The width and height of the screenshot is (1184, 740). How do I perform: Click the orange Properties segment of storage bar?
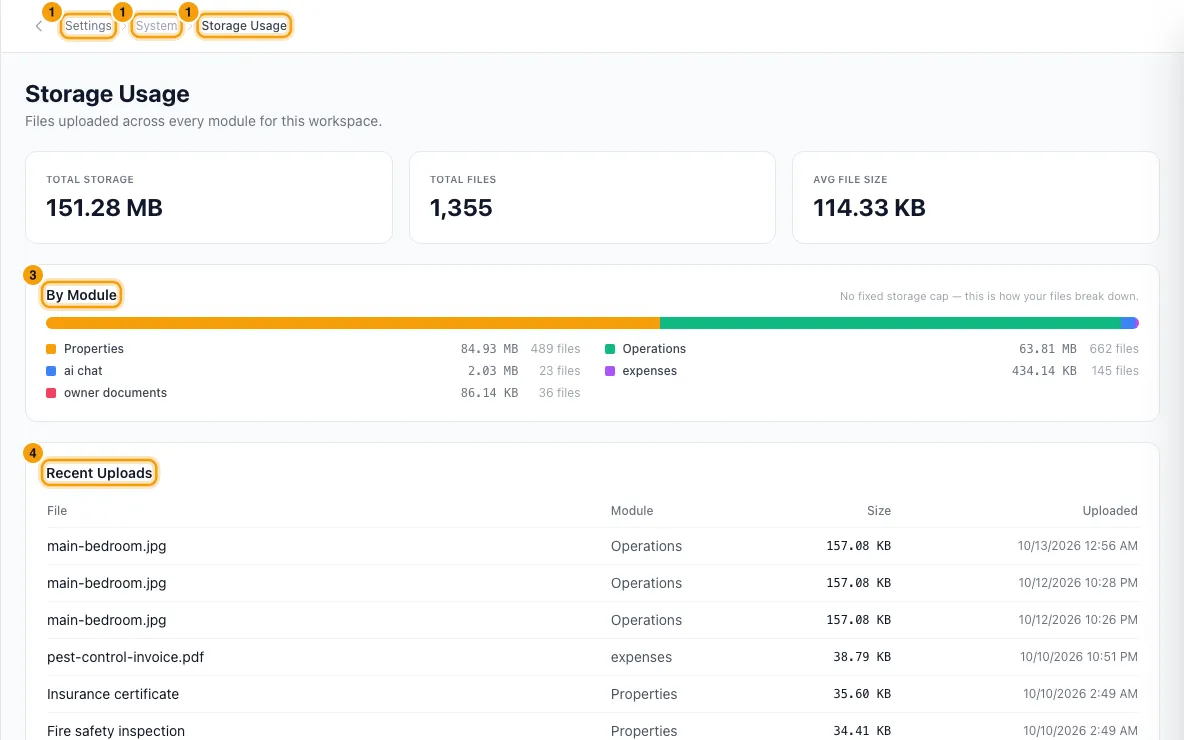353,323
